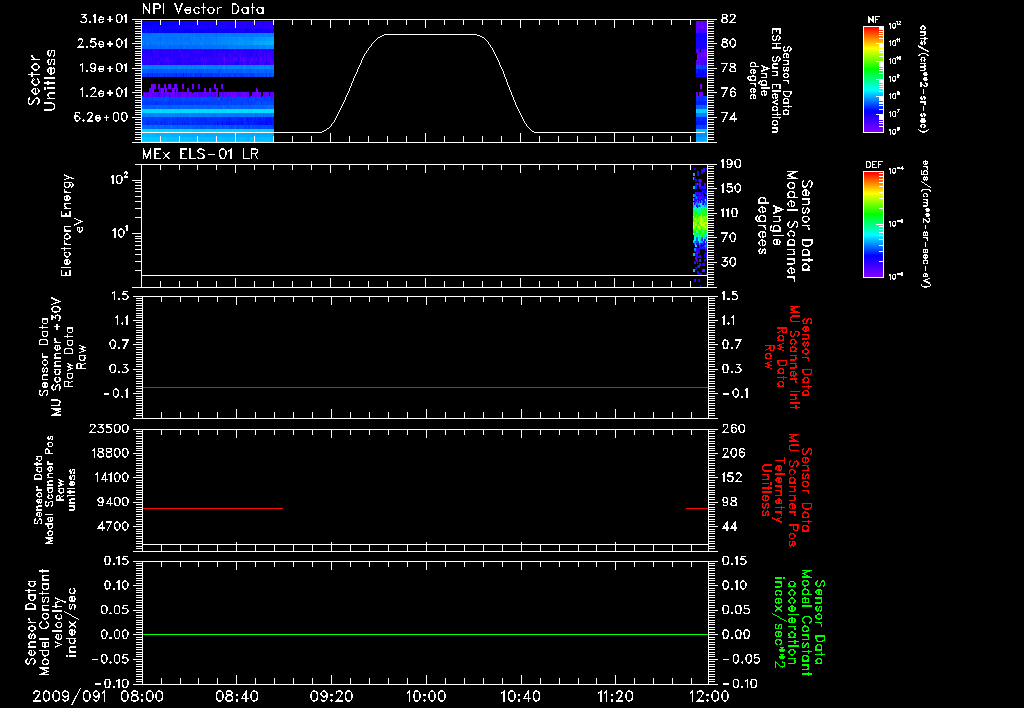Click the "23500" scanner position tick label
Screen dimensions: 1024x708
109,429
